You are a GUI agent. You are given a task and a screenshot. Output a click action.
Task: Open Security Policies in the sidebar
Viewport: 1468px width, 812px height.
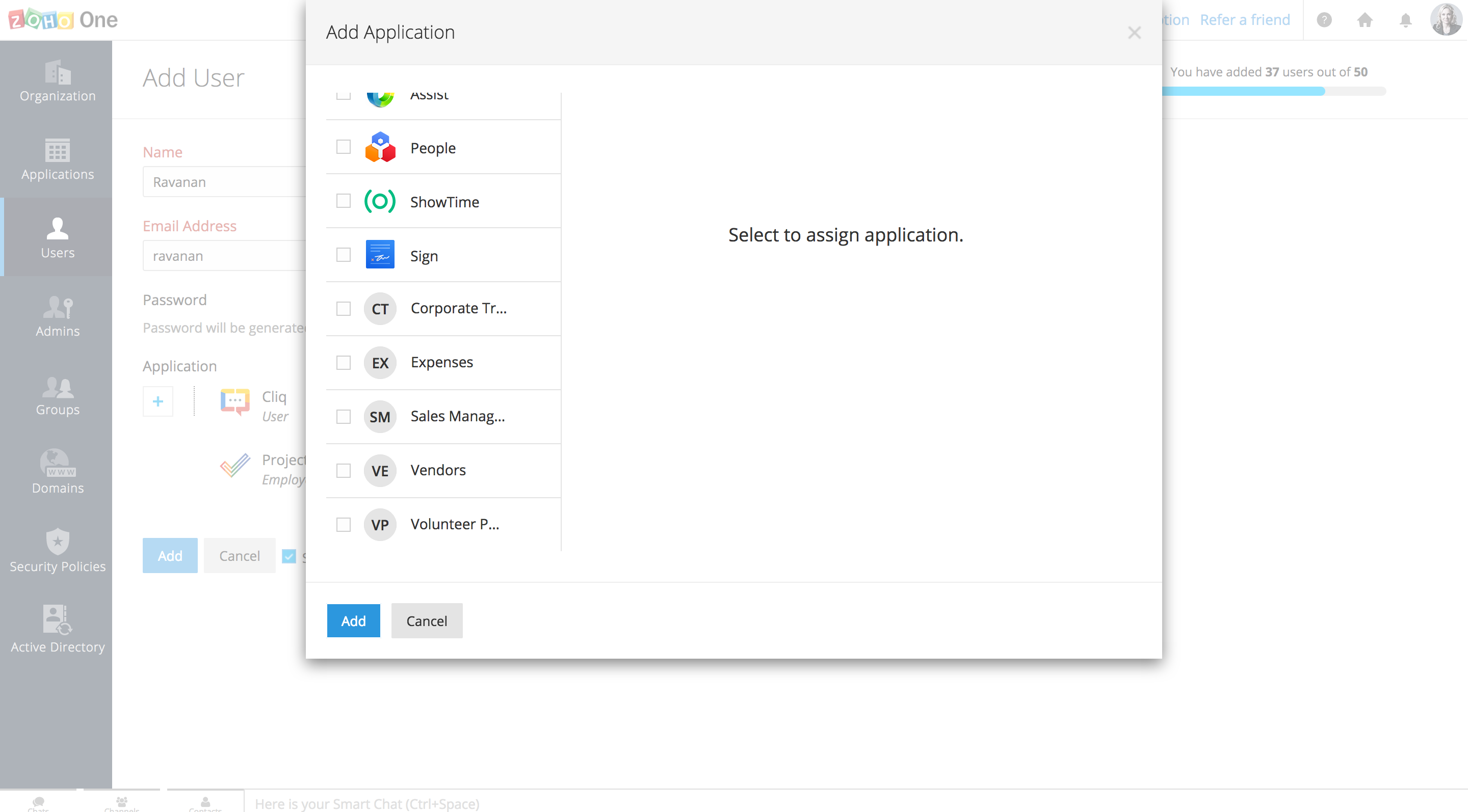[58, 551]
